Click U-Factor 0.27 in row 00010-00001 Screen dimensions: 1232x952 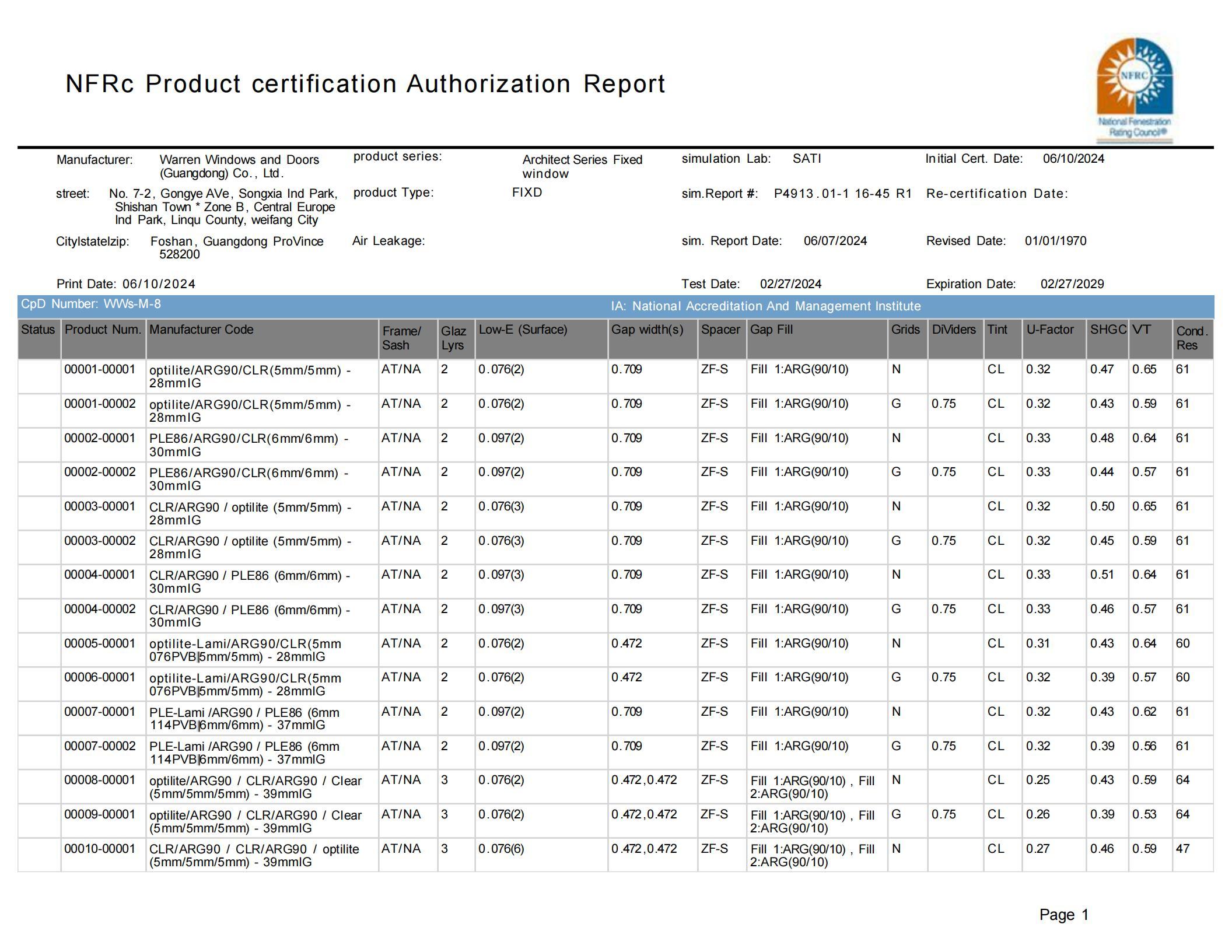[x=1038, y=849]
